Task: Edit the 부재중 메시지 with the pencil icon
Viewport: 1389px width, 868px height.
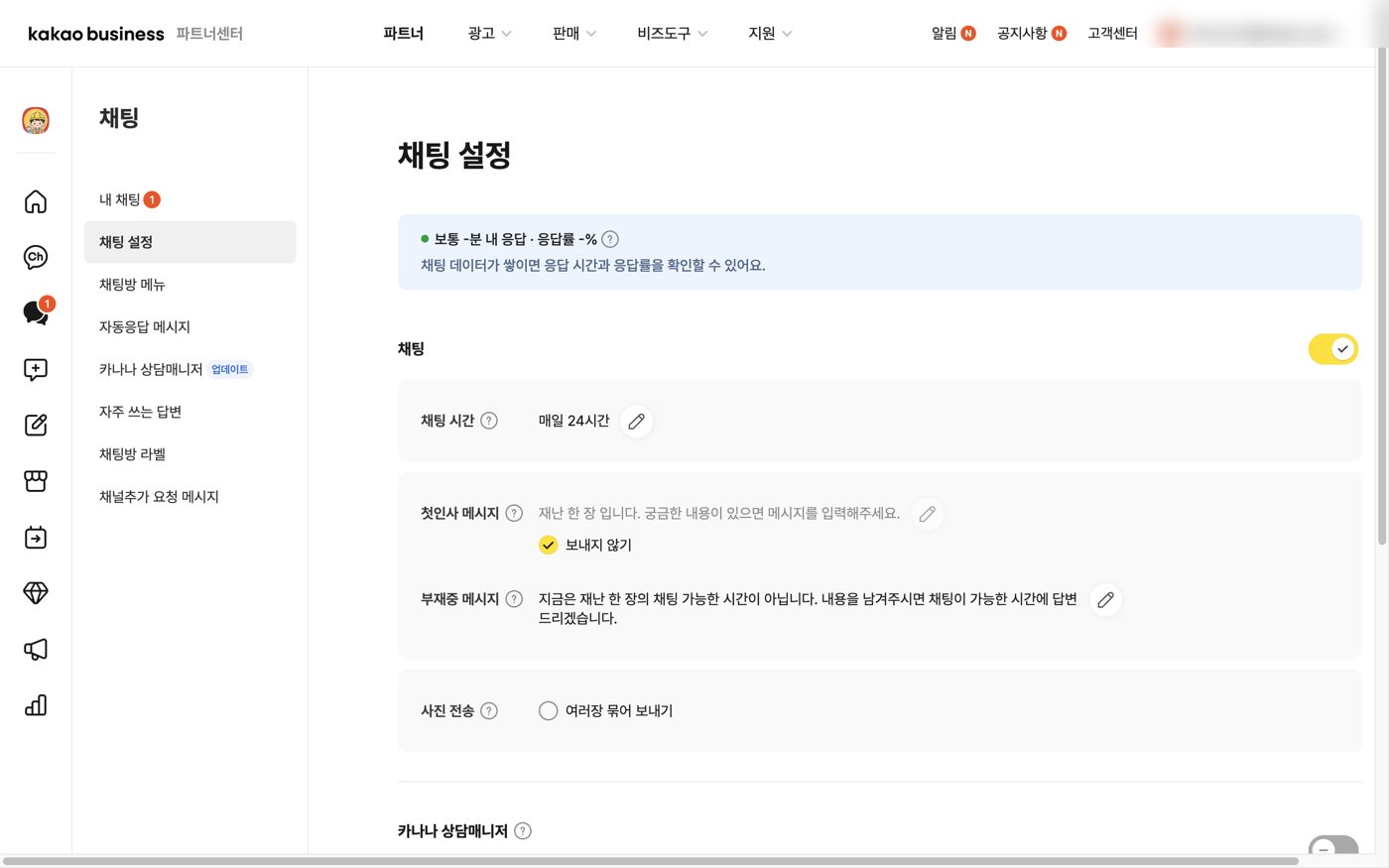Action: 1106,600
